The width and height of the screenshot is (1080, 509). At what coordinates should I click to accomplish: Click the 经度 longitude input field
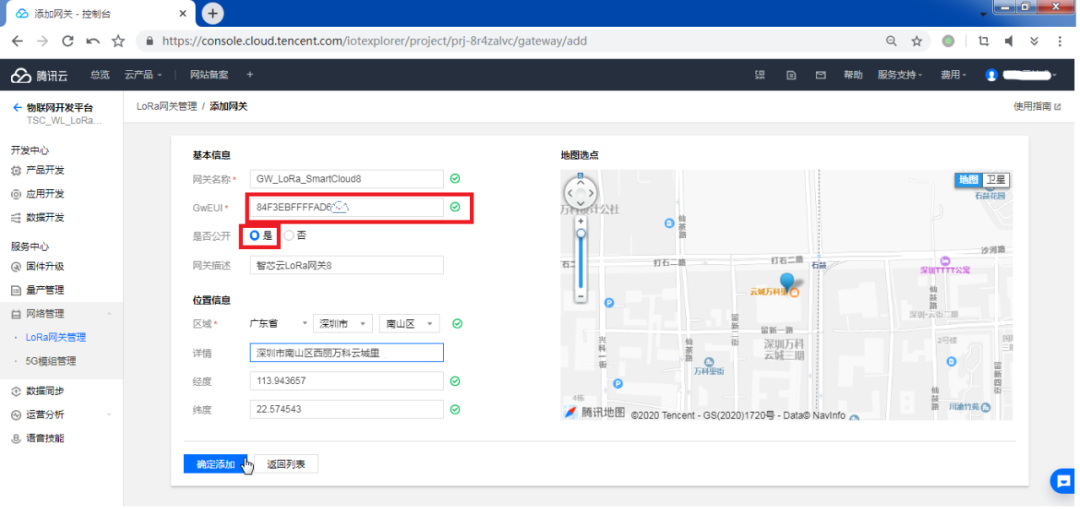point(346,381)
